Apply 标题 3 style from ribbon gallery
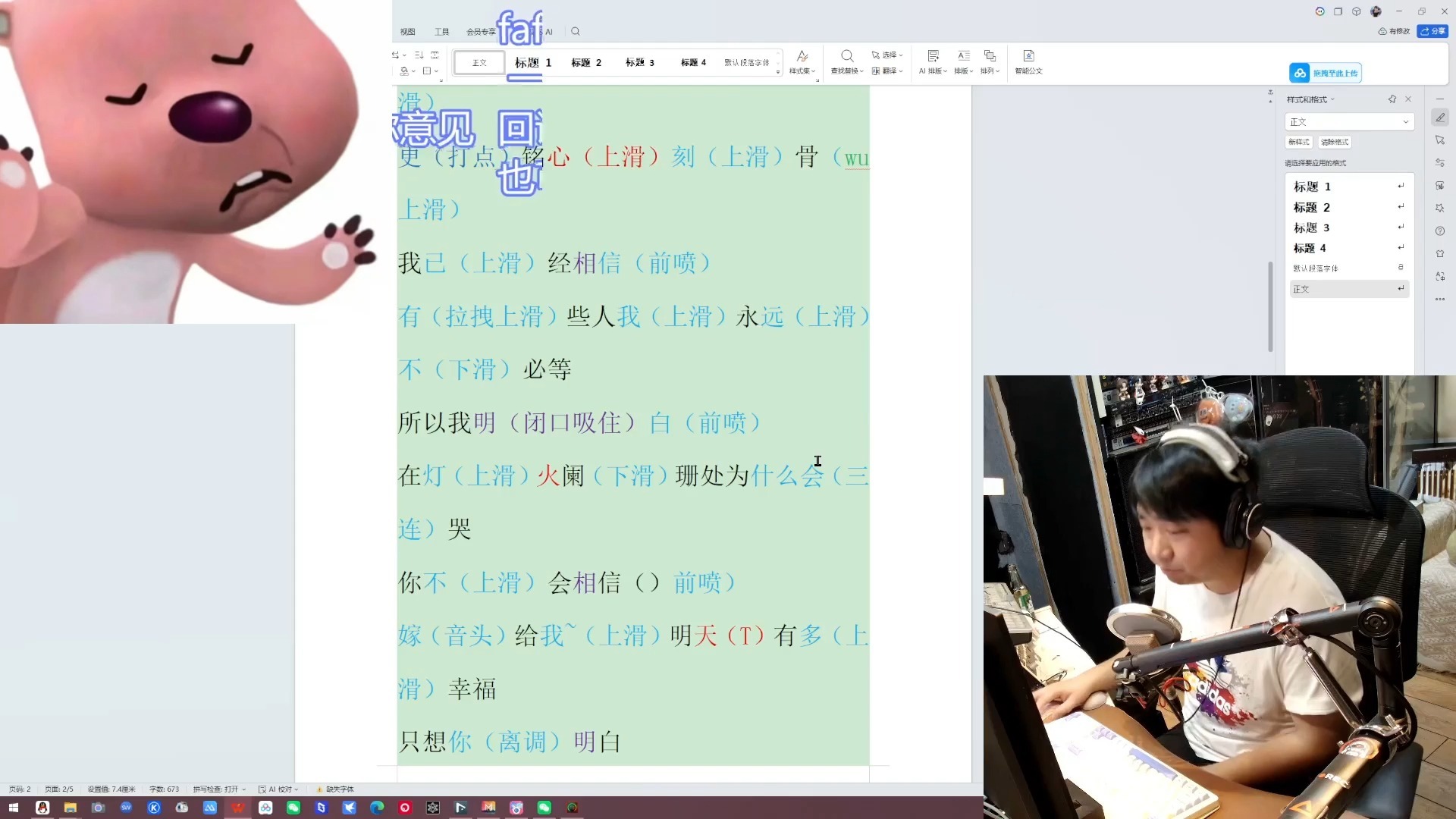Image resolution: width=1456 pixels, height=819 pixels. 640,63
